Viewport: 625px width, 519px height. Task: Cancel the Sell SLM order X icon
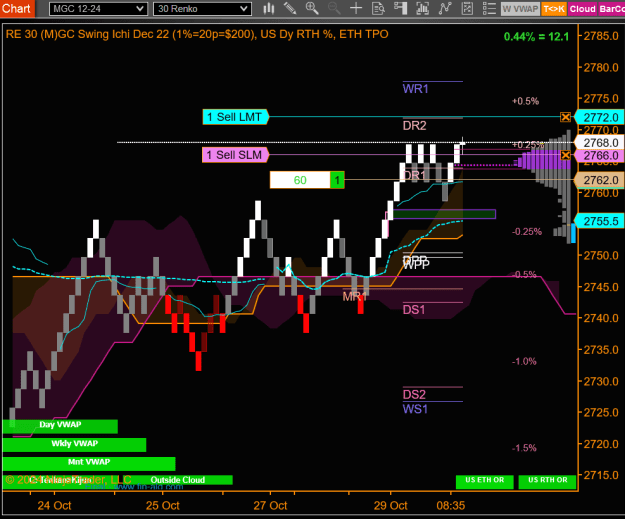[x=565, y=155]
